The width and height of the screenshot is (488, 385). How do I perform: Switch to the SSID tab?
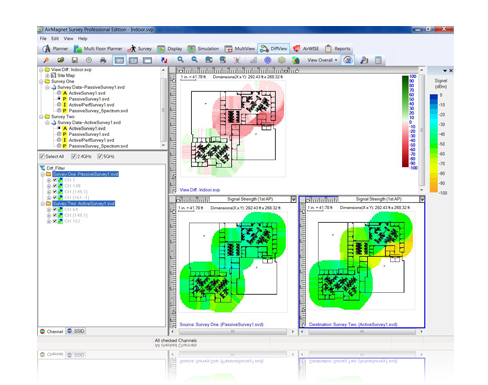pyautogui.click(x=76, y=331)
